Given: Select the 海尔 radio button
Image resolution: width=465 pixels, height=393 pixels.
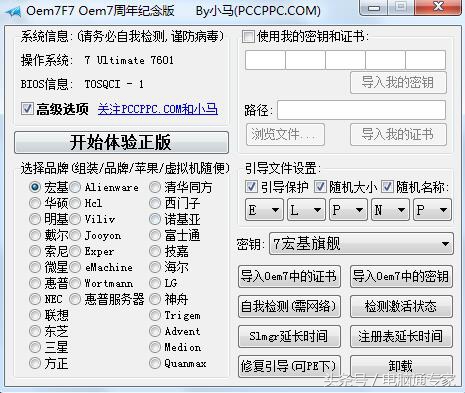Looking at the screenshot, I should point(155,267).
